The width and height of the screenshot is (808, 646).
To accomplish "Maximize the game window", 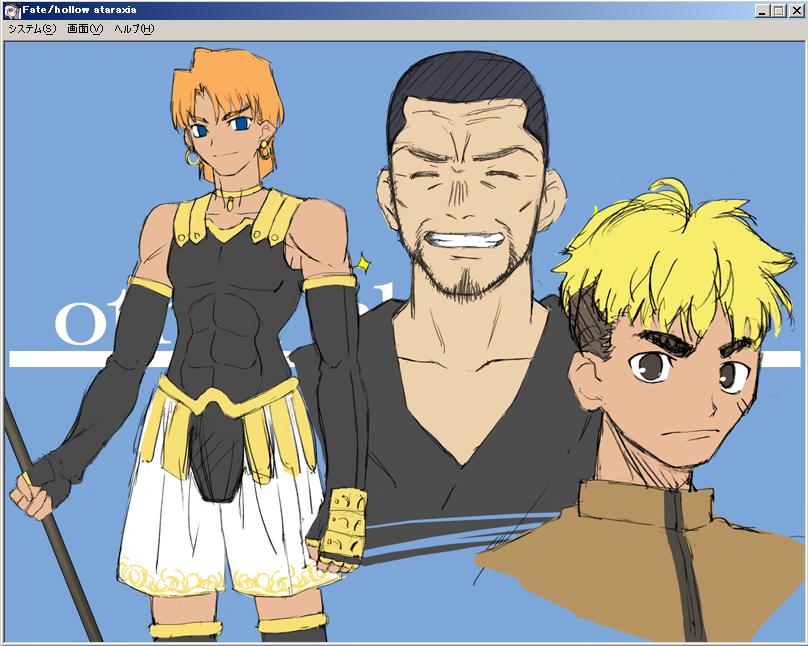I will (x=778, y=10).
